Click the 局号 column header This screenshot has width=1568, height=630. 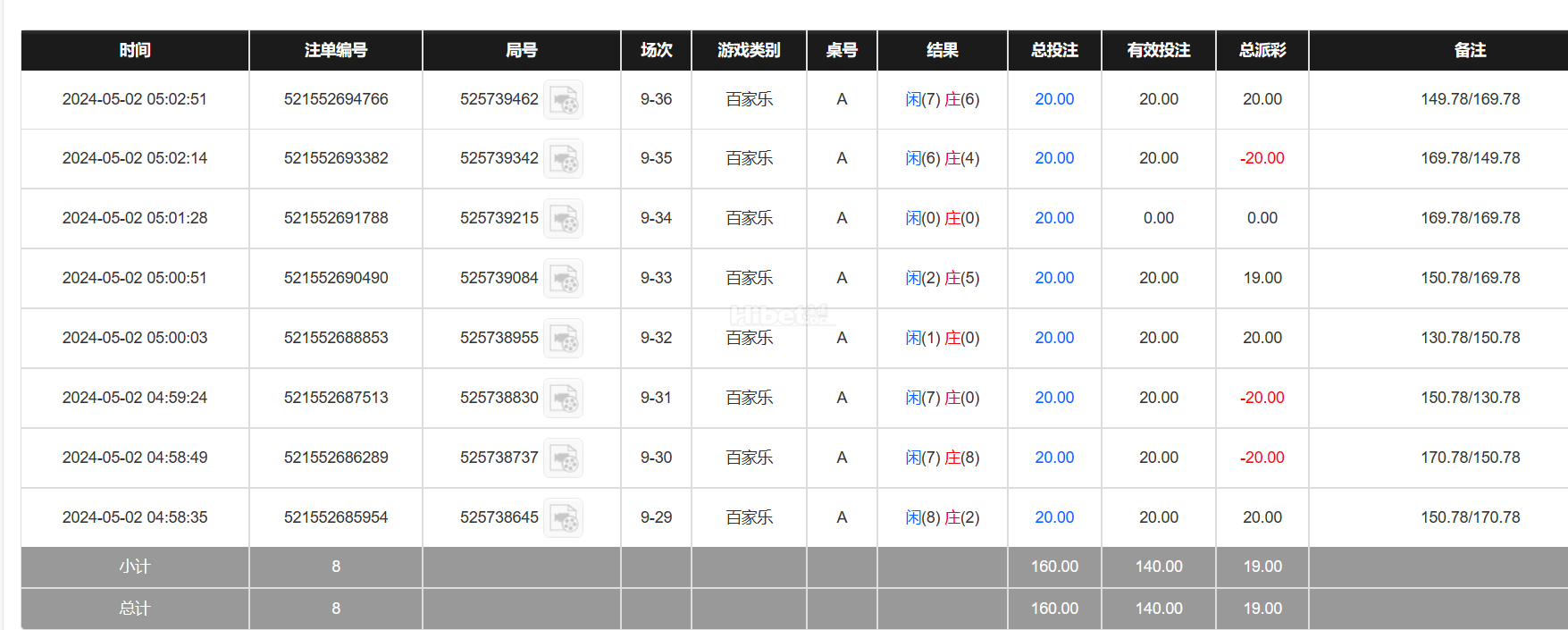[522, 50]
